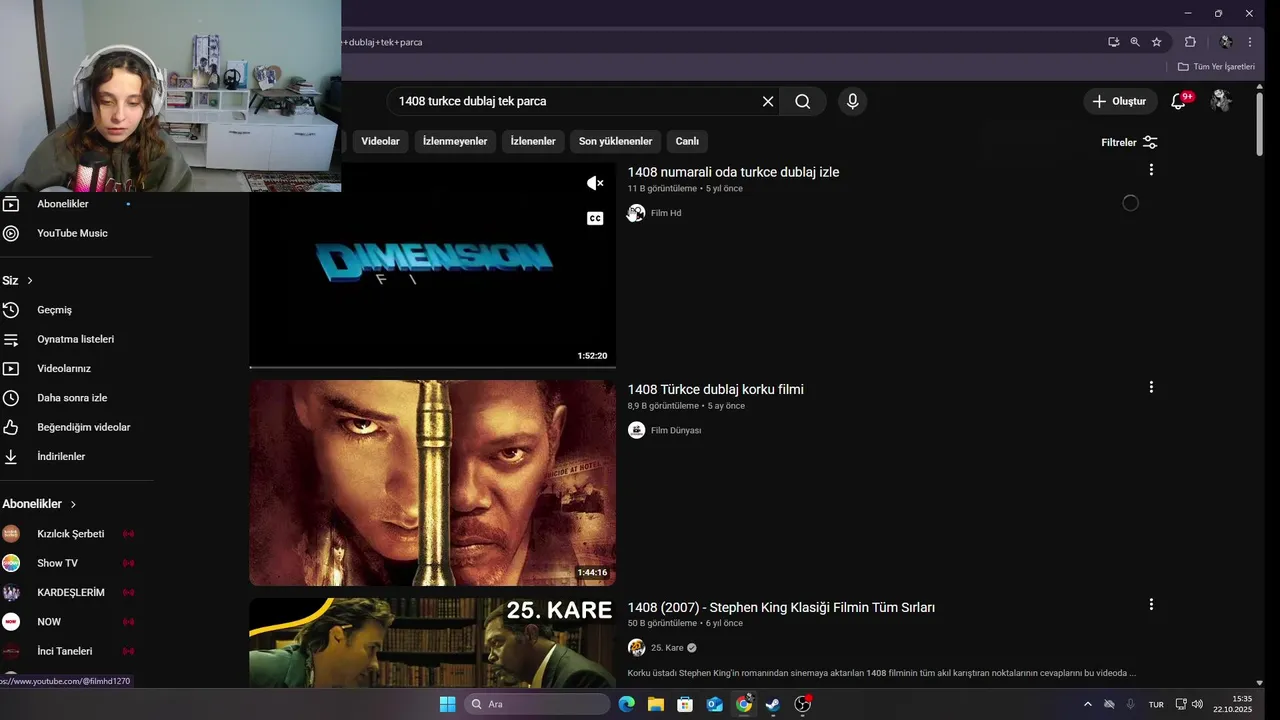Visit the Film Dünyası channel
This screenshot has width=1280, height=720.
(x=676, y=430)
